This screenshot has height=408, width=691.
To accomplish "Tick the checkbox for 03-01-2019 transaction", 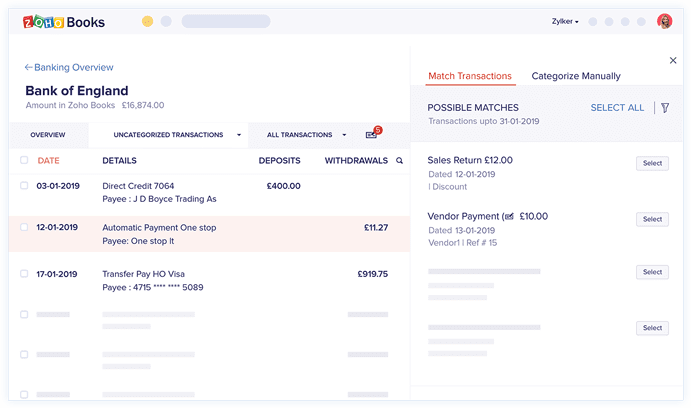I will tap(24, 185).
